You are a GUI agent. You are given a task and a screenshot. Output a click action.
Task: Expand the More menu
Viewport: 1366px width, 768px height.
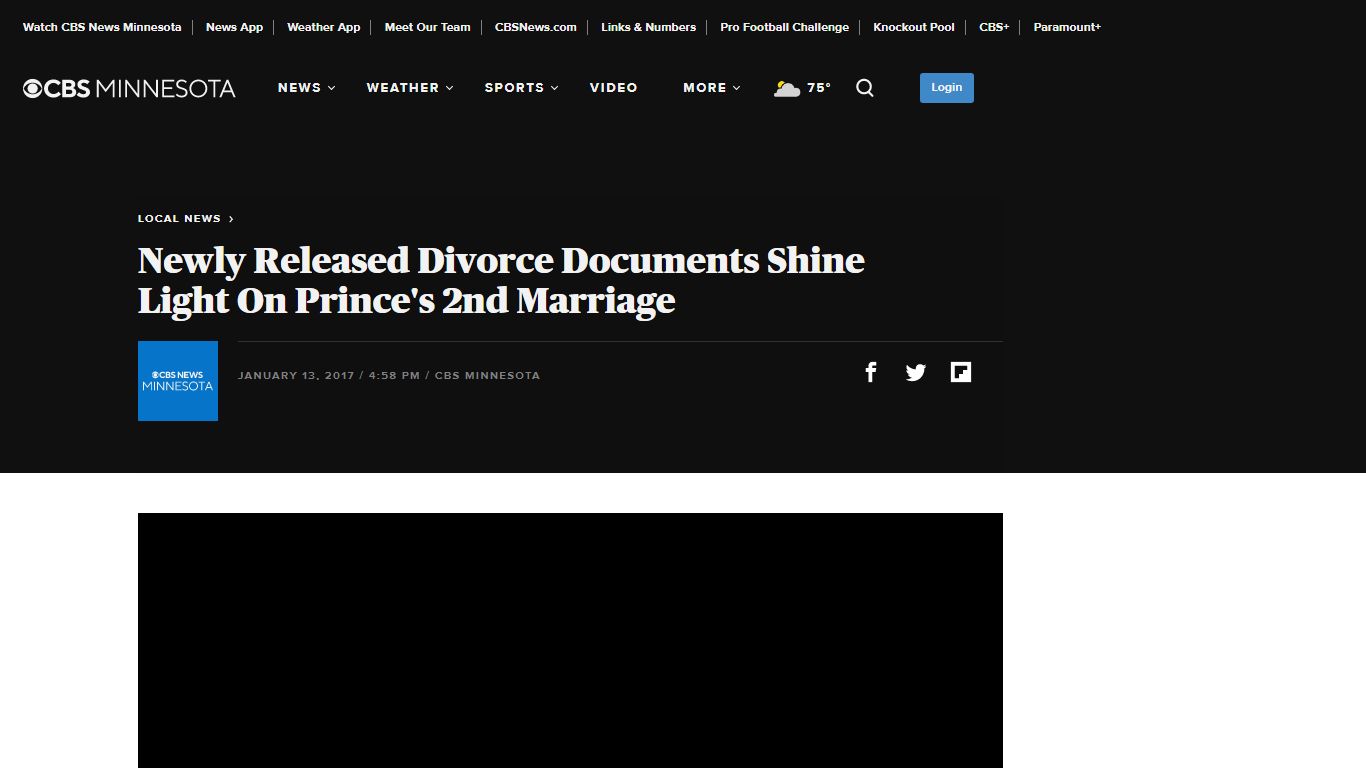712,88
